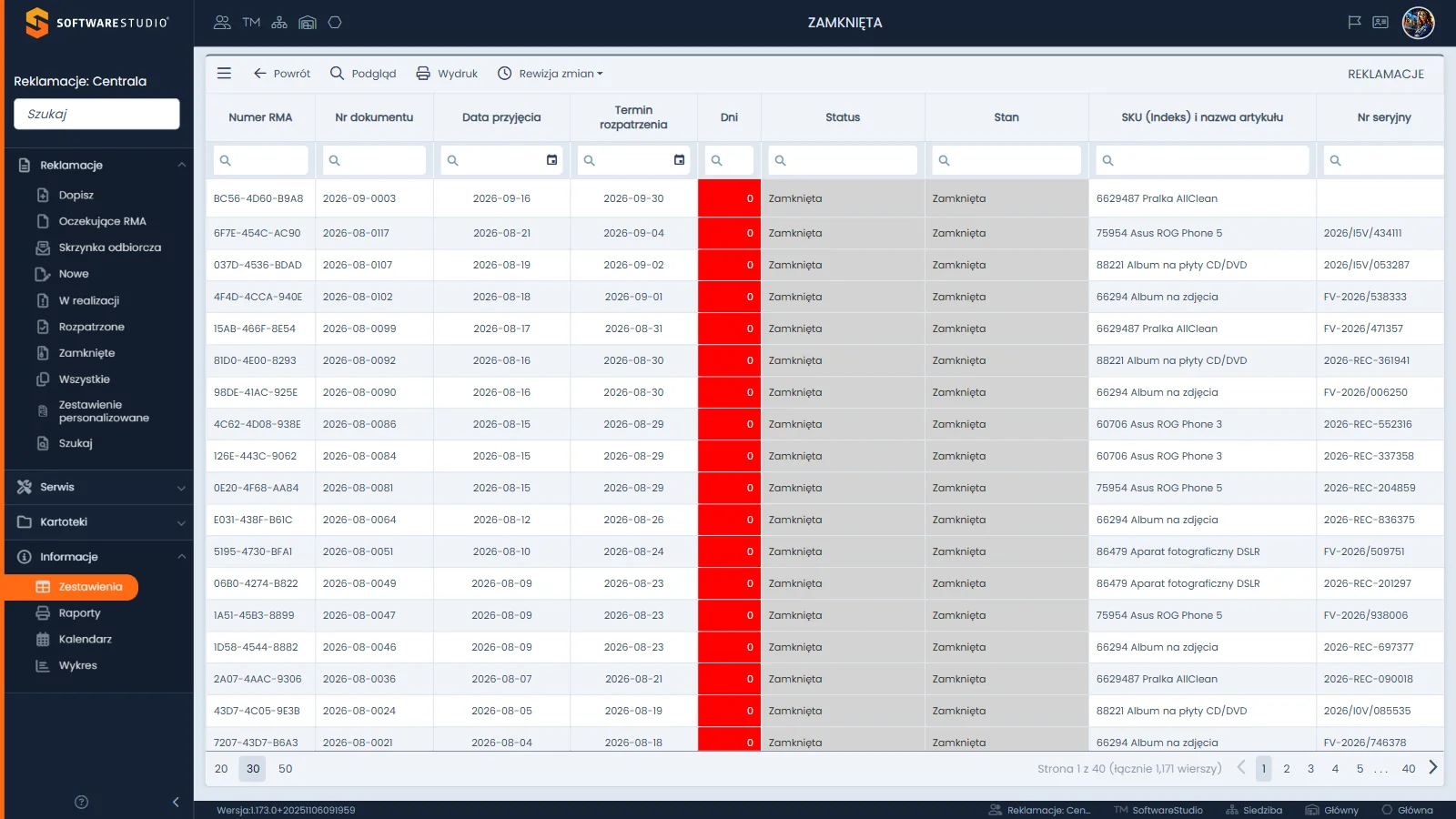Go to page 2
Viewport: 1456px width, 819px height.
1287,769
